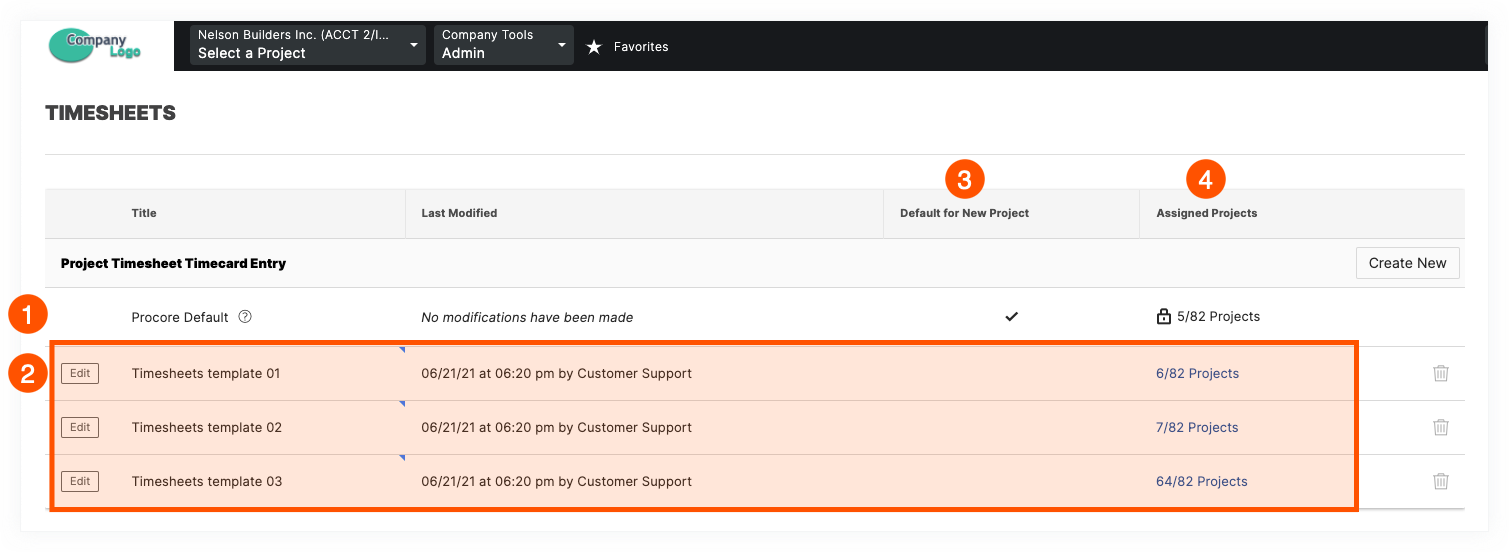This screenshot has width=1509, height=552.
Task: Open the Select a Project dropdown
Action: point(307,45)
